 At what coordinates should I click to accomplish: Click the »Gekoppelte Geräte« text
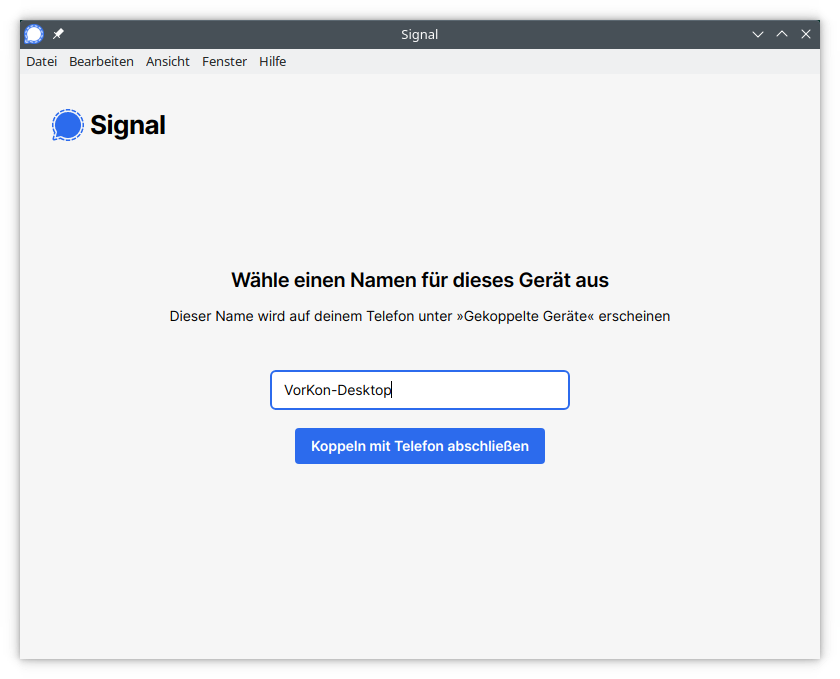pyautogui.click(x=525, y=316)
